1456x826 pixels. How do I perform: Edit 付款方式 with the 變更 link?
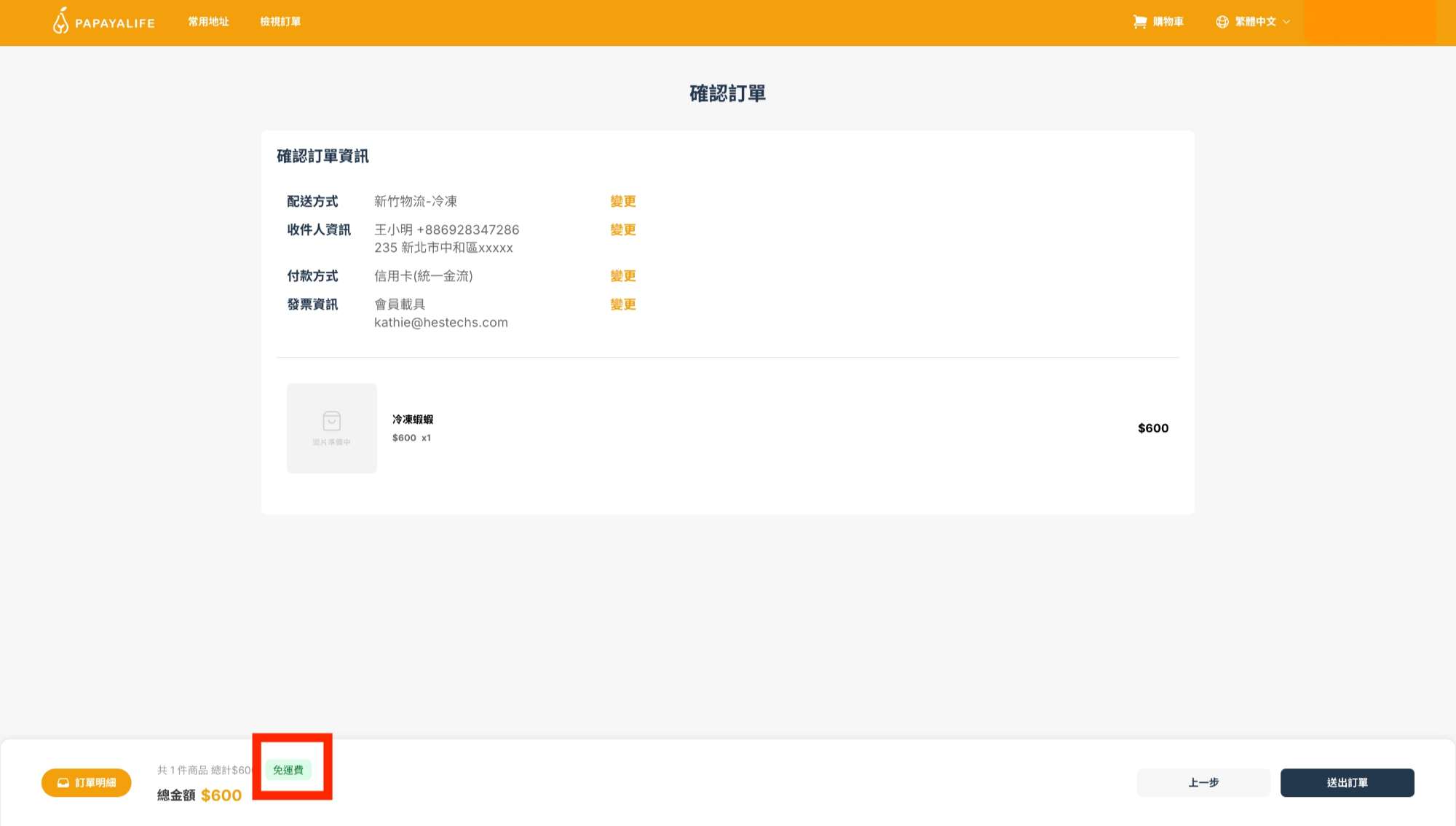623,276
